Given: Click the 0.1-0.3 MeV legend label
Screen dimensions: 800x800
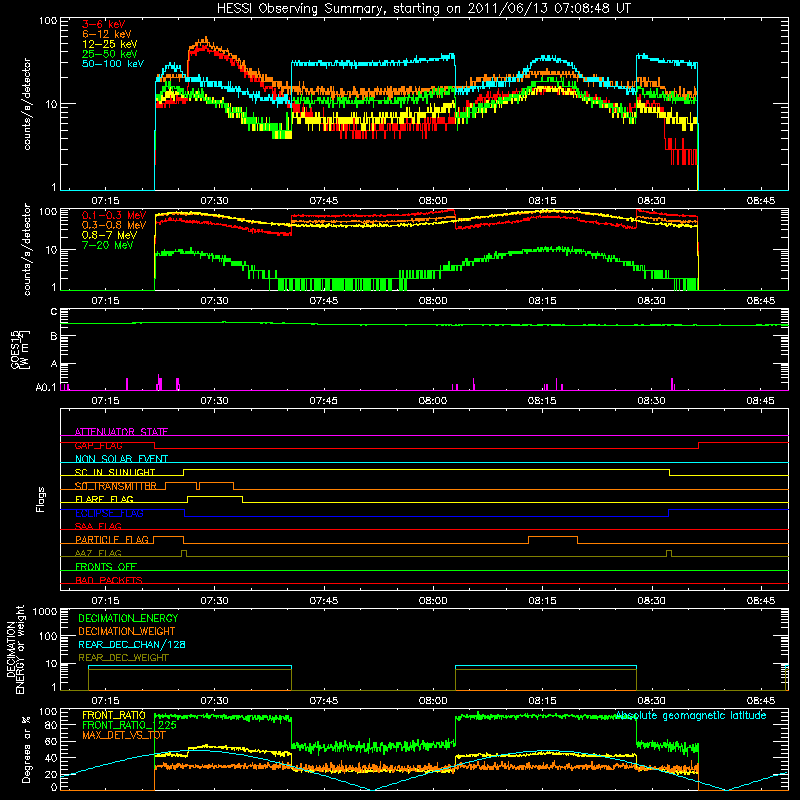Looking at the screenshot, I should pos(114,215).
